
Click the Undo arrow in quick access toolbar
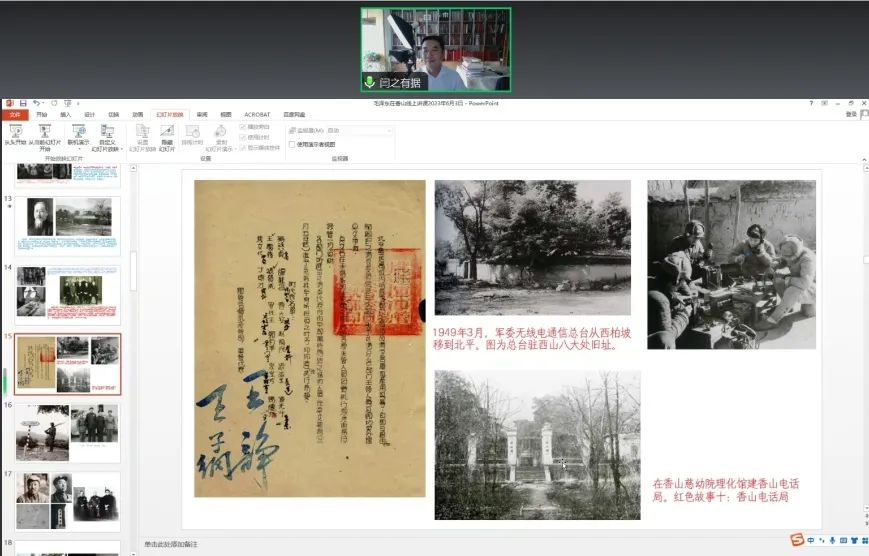pyautogui.click(x=36, y=103)
